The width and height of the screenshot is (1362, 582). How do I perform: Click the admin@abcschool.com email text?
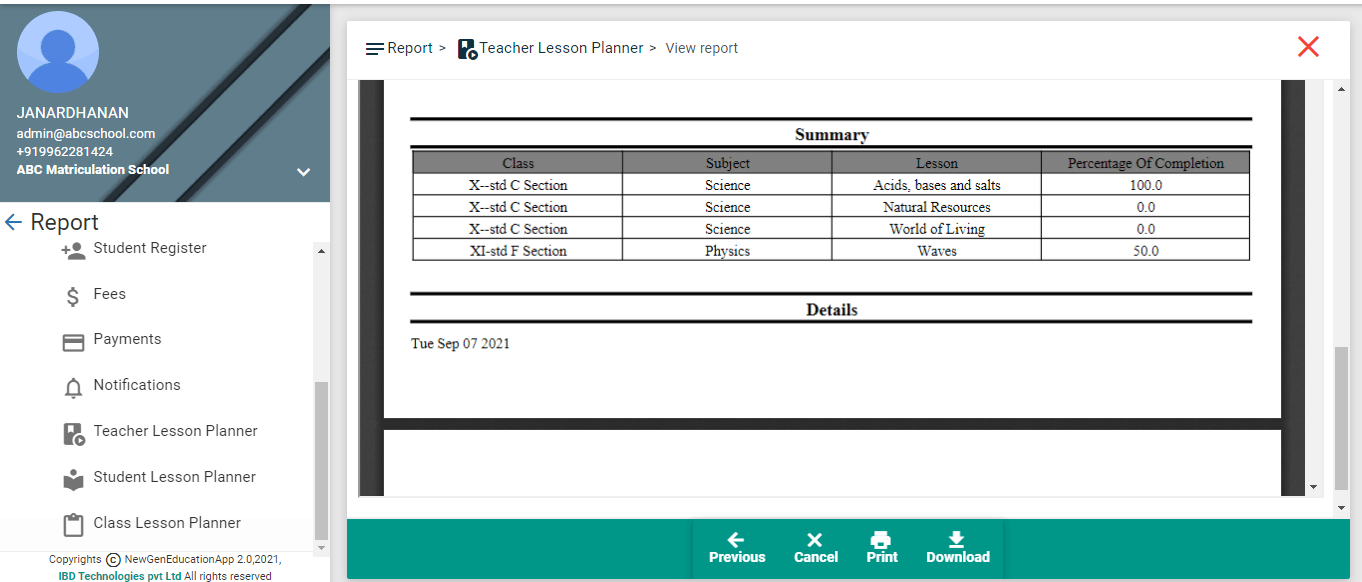tap(86, 133)
